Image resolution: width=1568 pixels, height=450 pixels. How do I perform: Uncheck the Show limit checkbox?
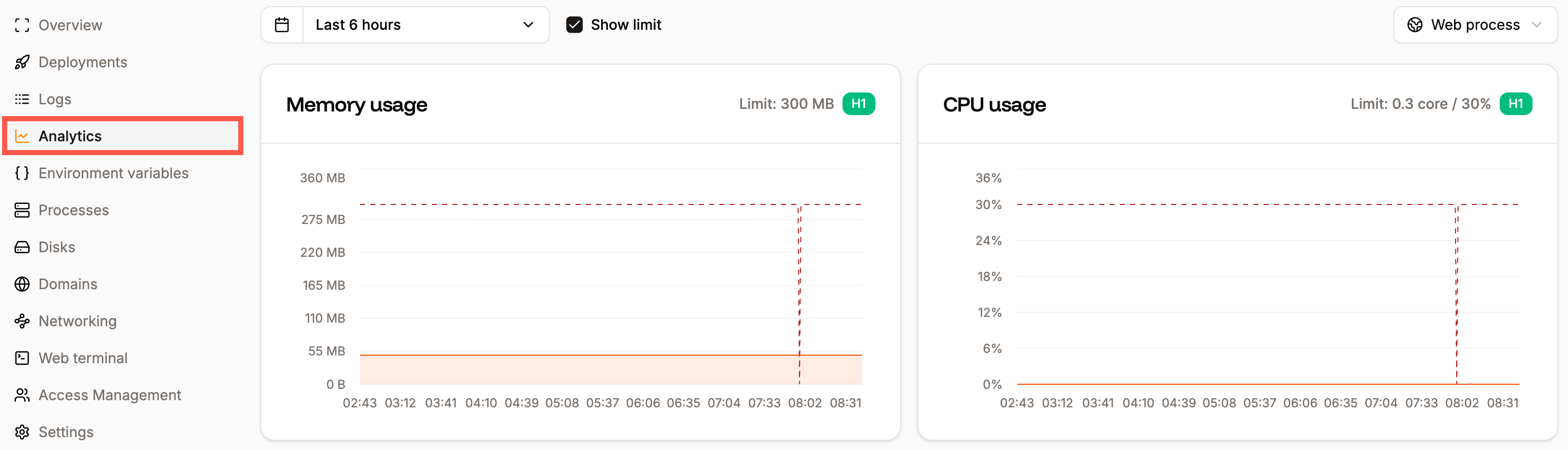pos(574,24)
